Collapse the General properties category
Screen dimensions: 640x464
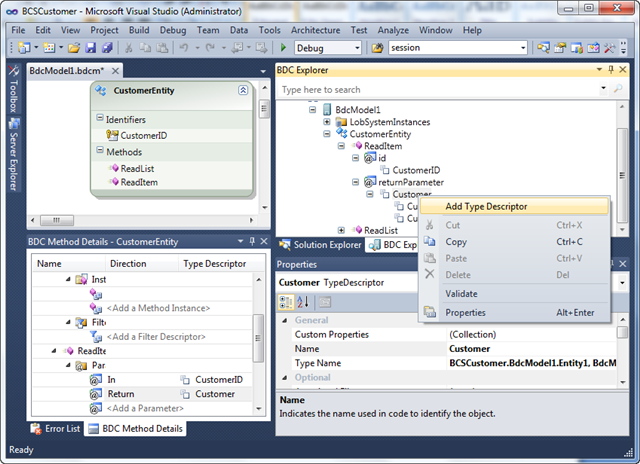284,320
